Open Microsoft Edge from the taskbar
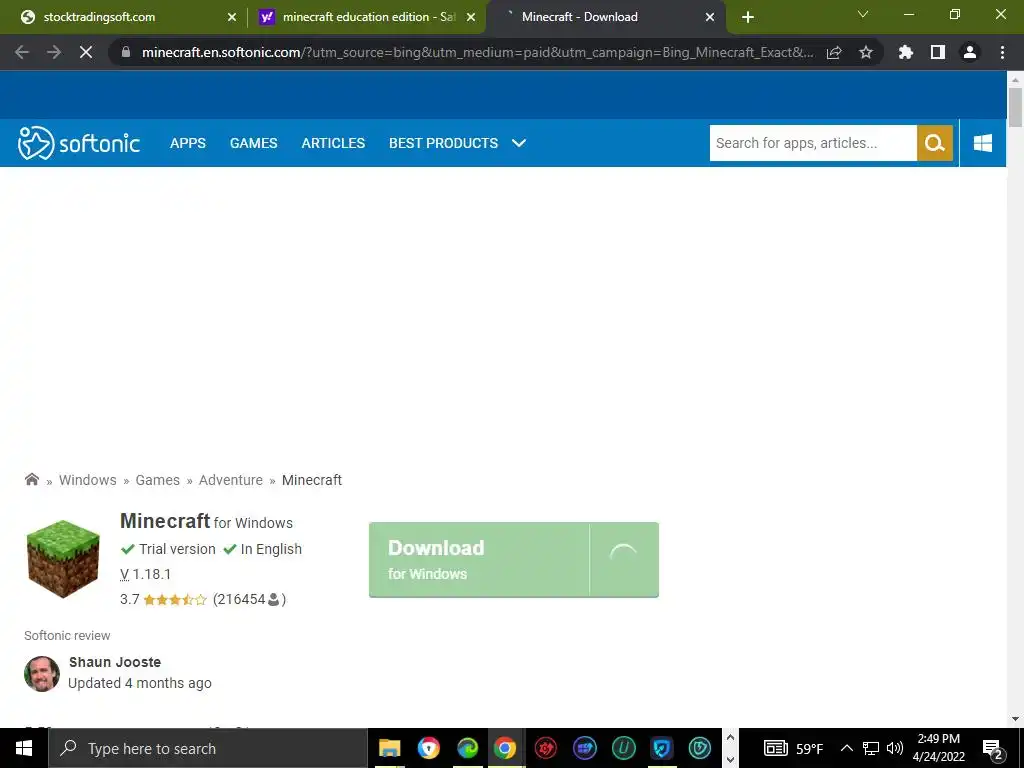 pyautogui.click(x=468, y=748)
